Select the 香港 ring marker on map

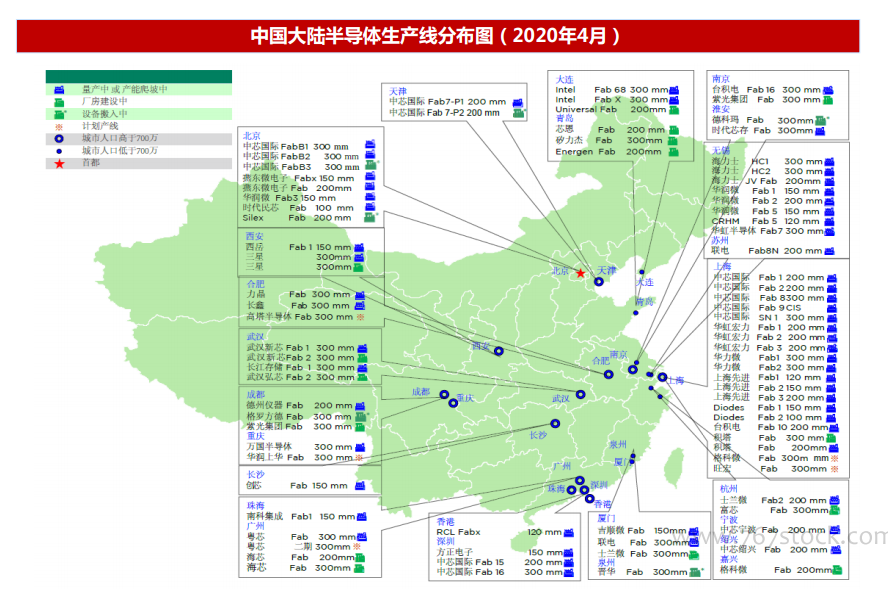(x=590, y=499)
